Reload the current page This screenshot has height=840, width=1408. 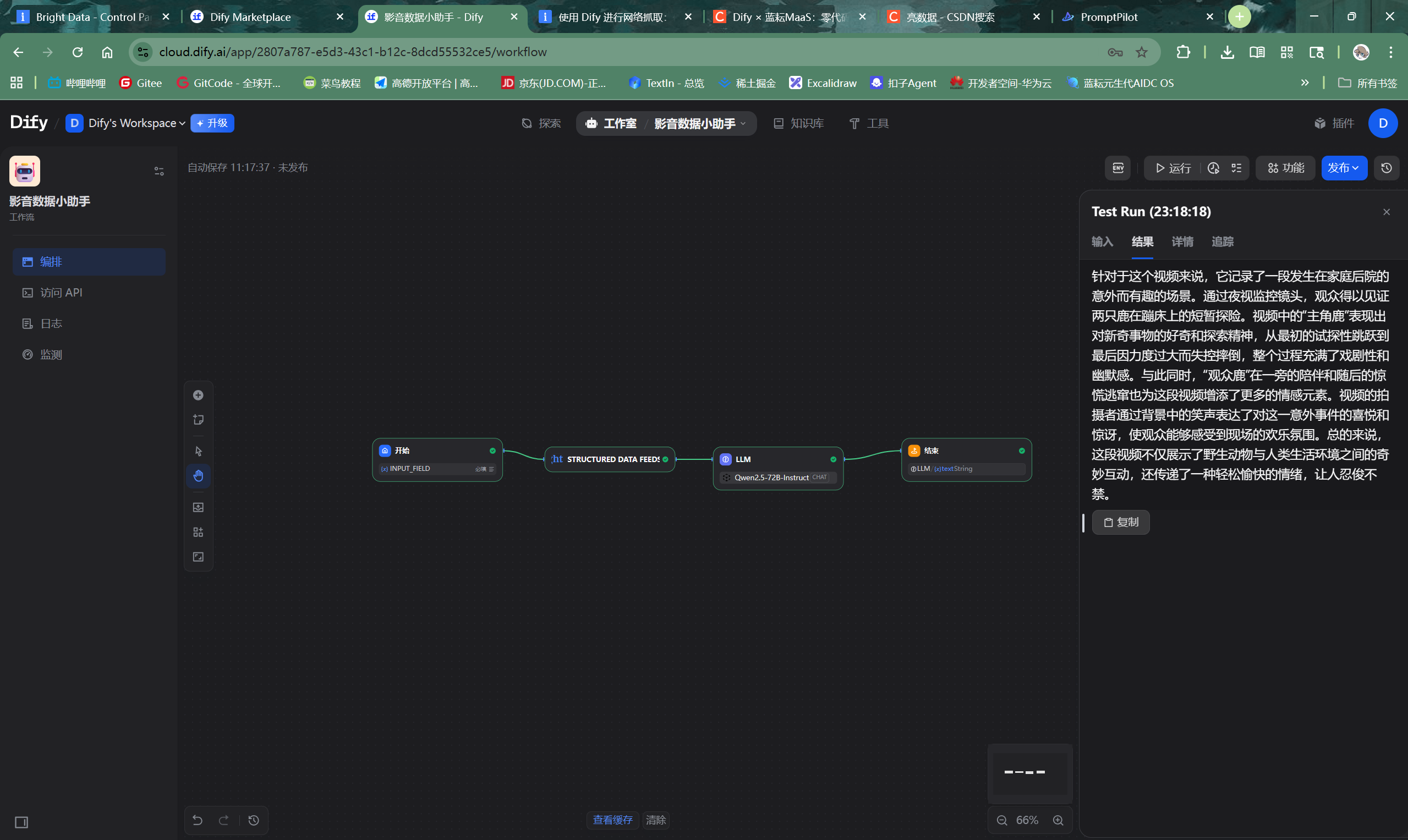(78, 52)
